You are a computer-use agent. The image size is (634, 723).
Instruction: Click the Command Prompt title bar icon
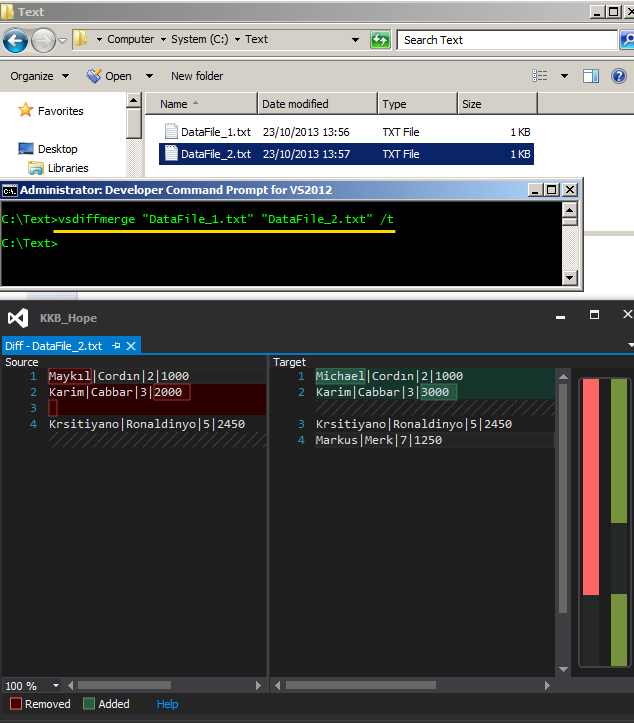tap(9, 190)
